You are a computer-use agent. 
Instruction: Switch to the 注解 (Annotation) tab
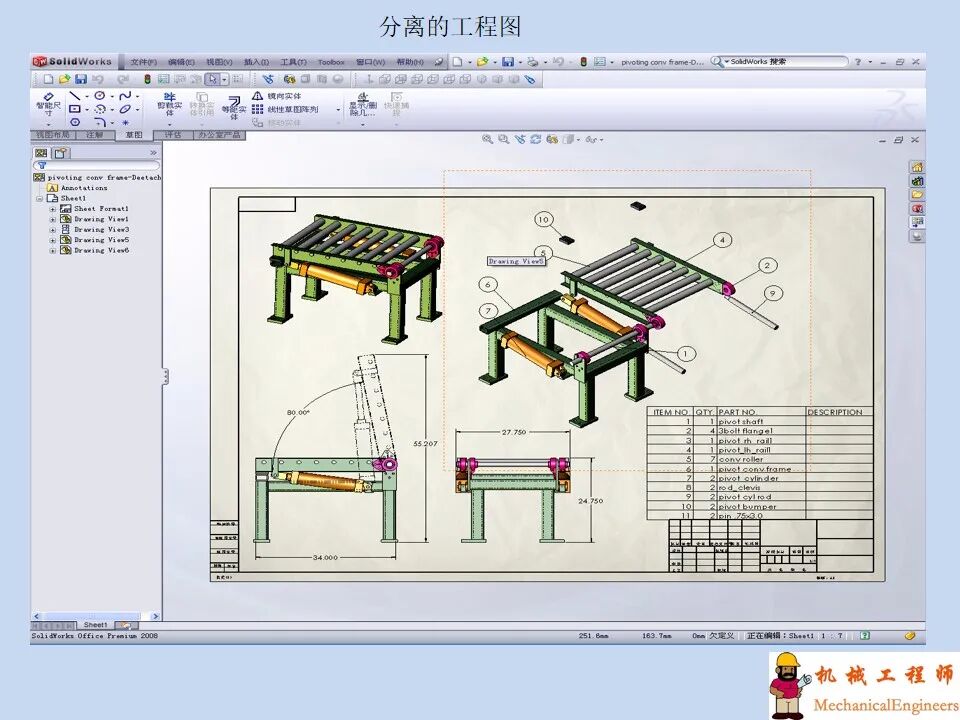click(x=93, y=135)
